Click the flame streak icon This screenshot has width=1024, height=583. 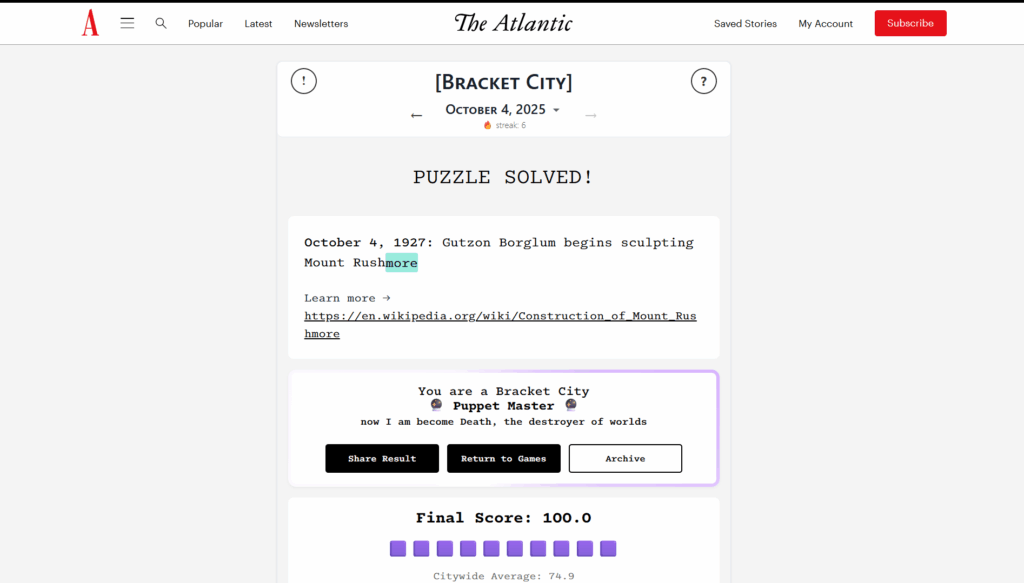[x=487, y=126]
